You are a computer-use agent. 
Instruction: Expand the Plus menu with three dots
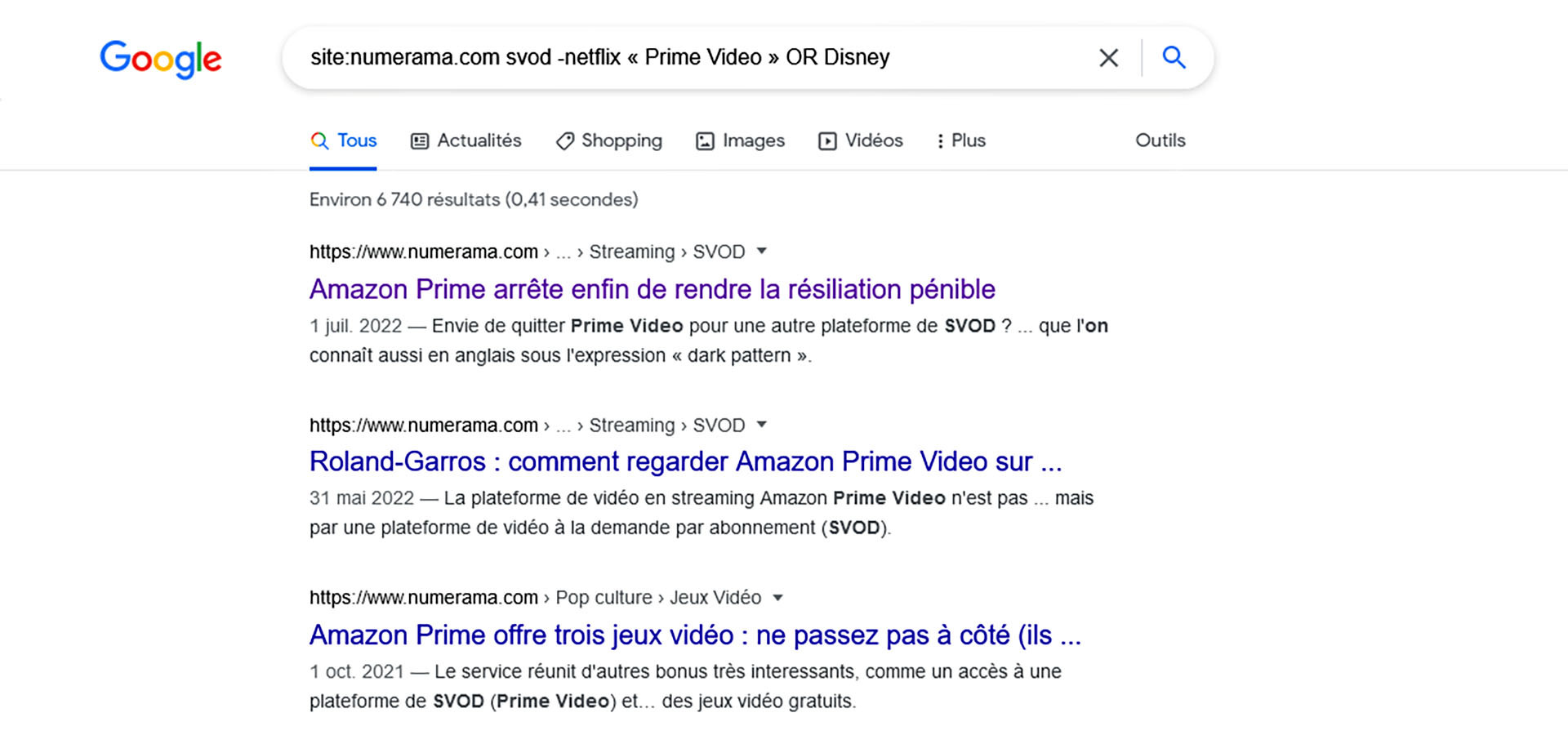click(961, 140)
